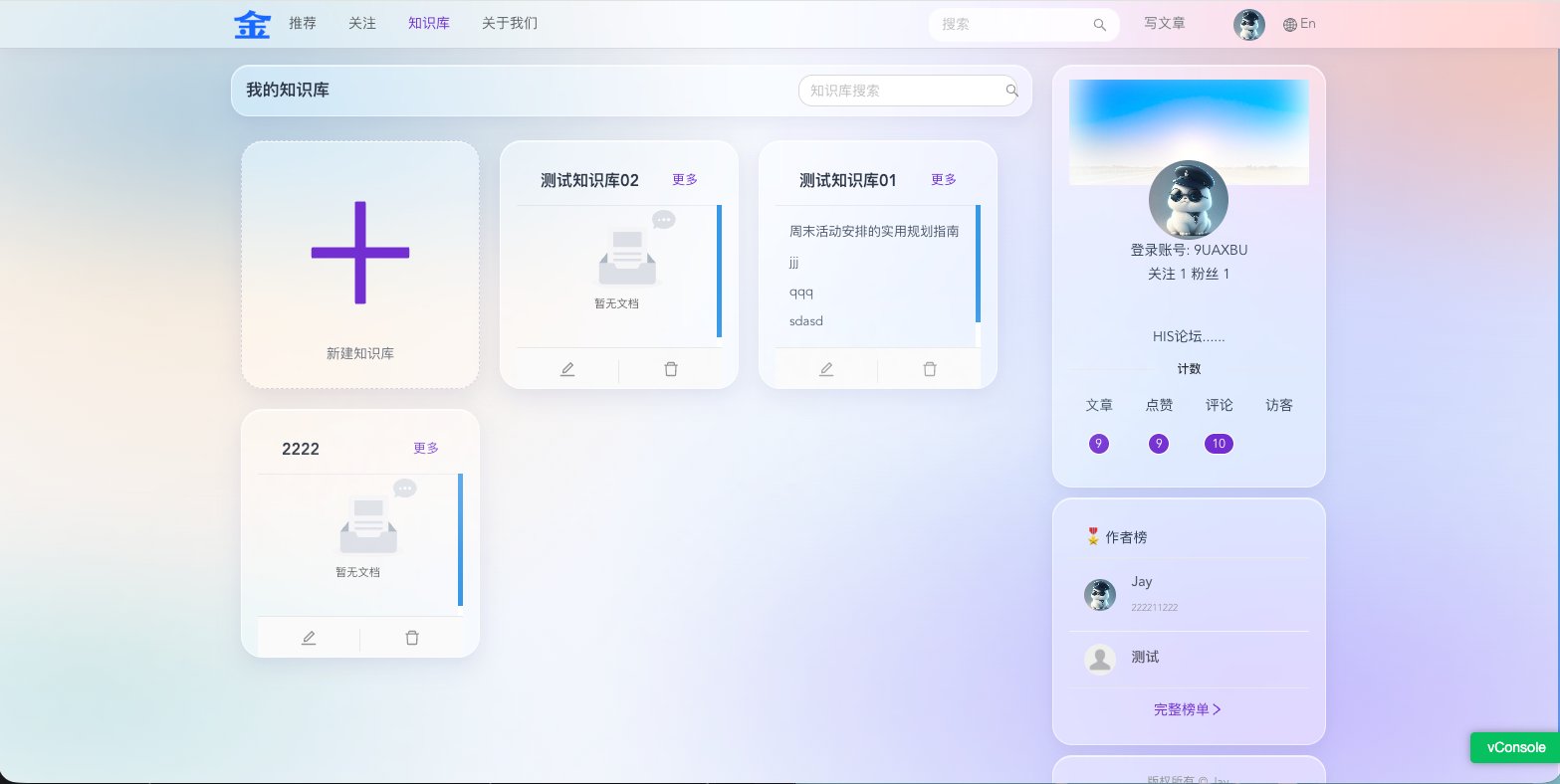1560x784 pixels.
Task: Open document sdasd in 测试知识库01
Action: pyautogui.click(x=806, y=321)
